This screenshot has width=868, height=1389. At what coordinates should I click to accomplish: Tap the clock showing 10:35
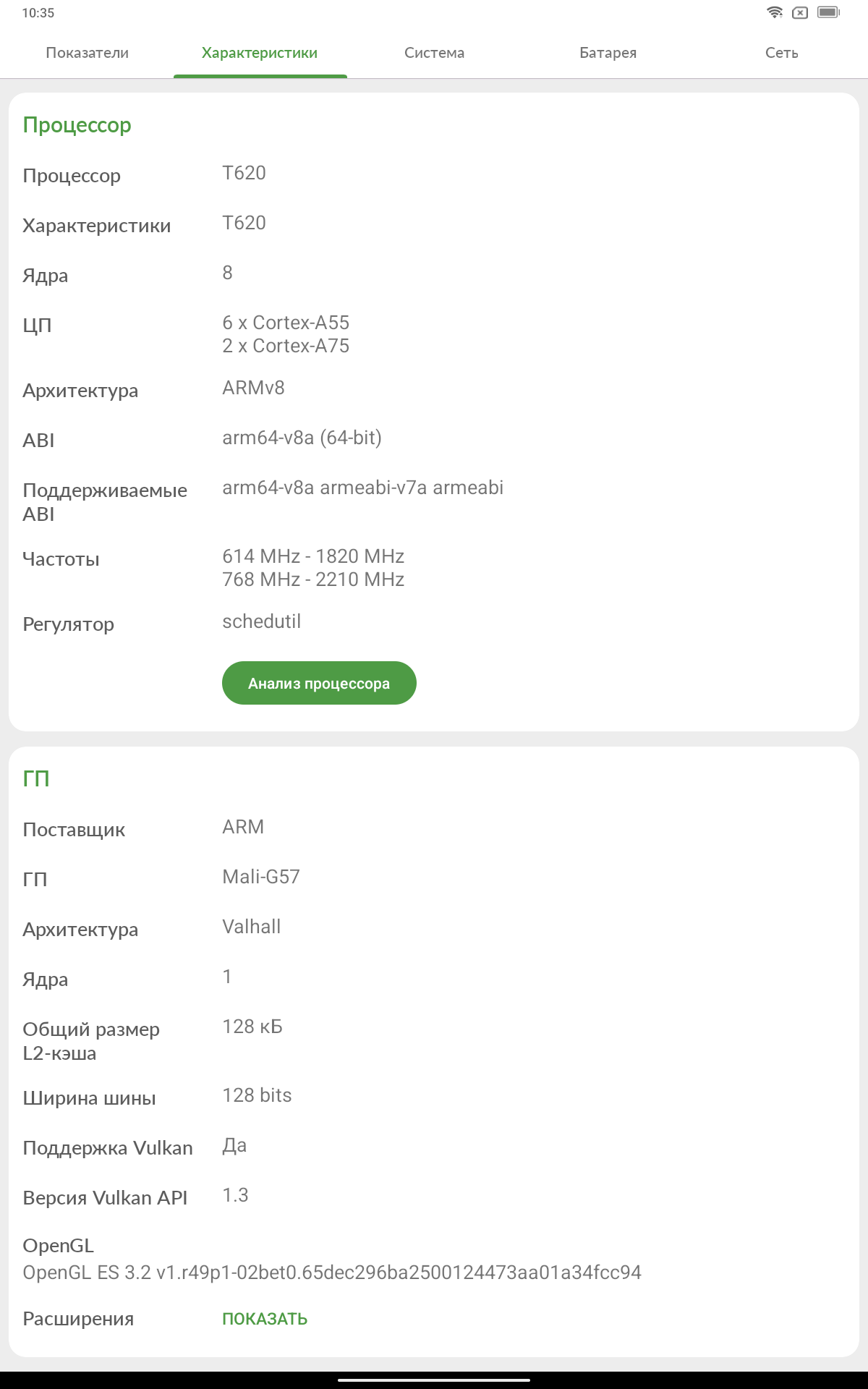click(38, 13)
